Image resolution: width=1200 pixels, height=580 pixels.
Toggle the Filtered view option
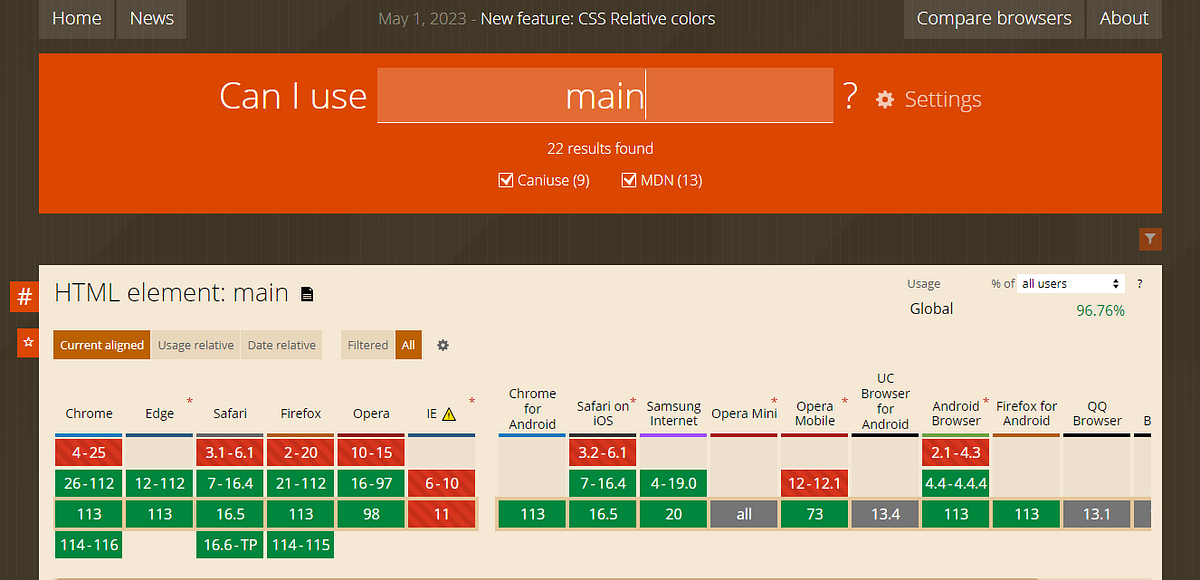367,344
